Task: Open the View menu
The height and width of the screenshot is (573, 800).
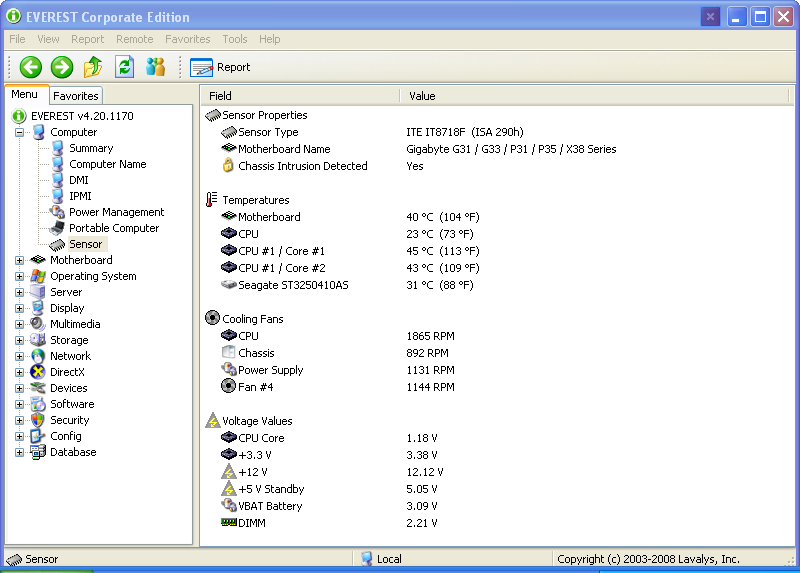Action: 48,39
